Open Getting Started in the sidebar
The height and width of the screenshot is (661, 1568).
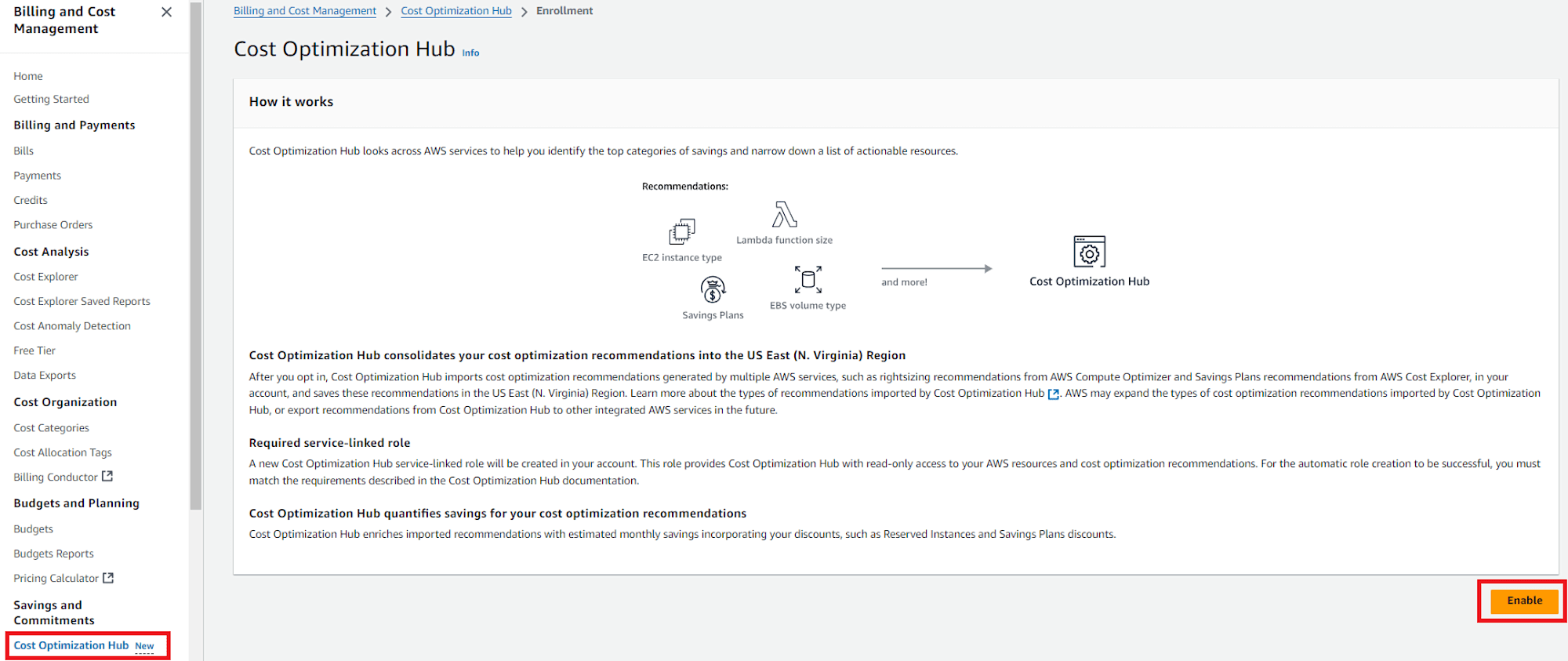tap(51, 99)
